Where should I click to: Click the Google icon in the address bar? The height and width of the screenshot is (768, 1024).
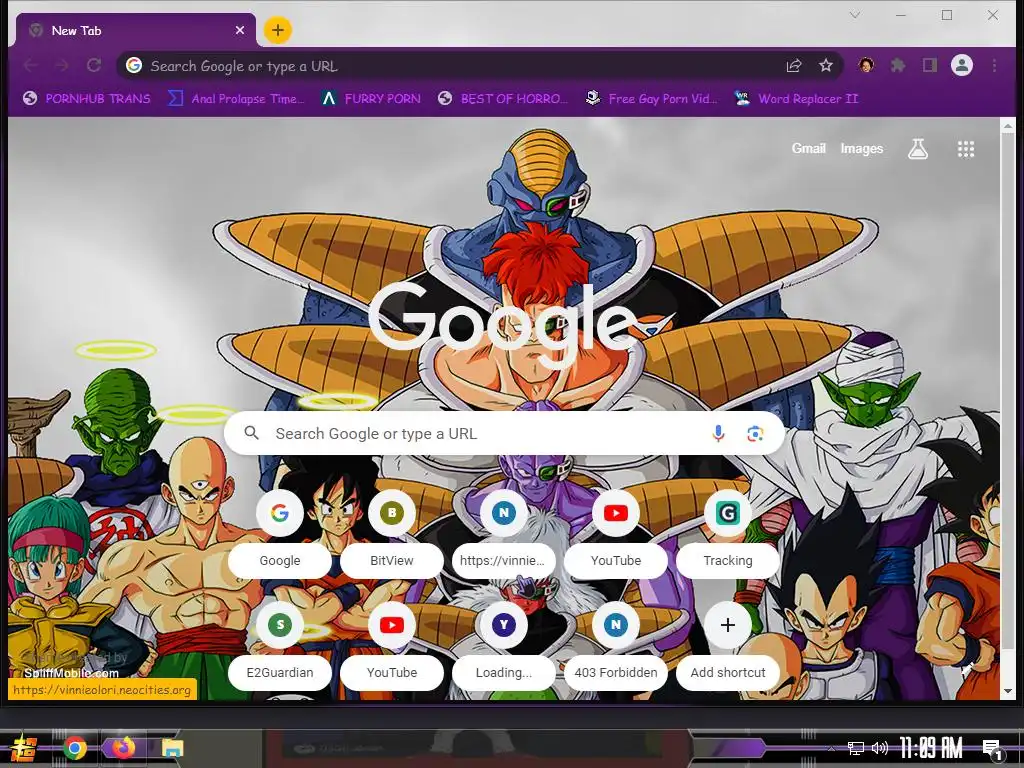click(134, 65)
